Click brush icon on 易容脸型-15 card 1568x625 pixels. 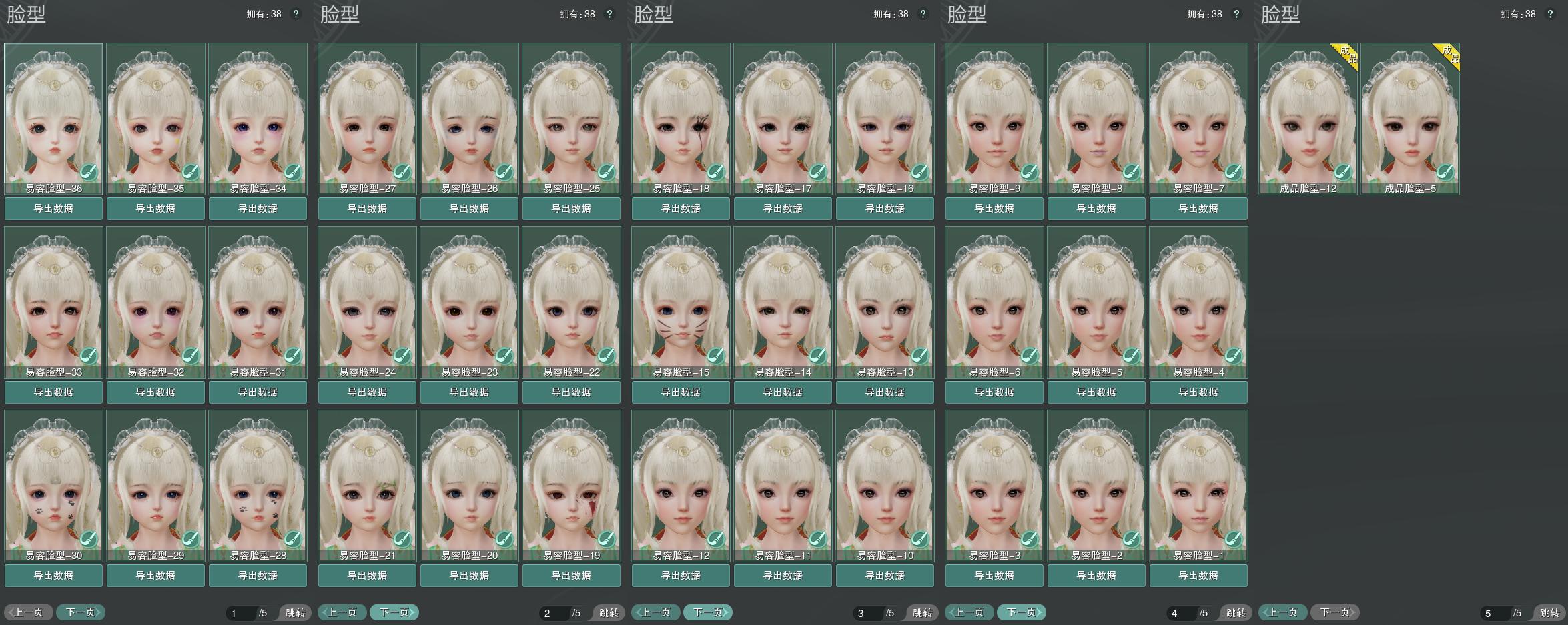pos(716,356)
